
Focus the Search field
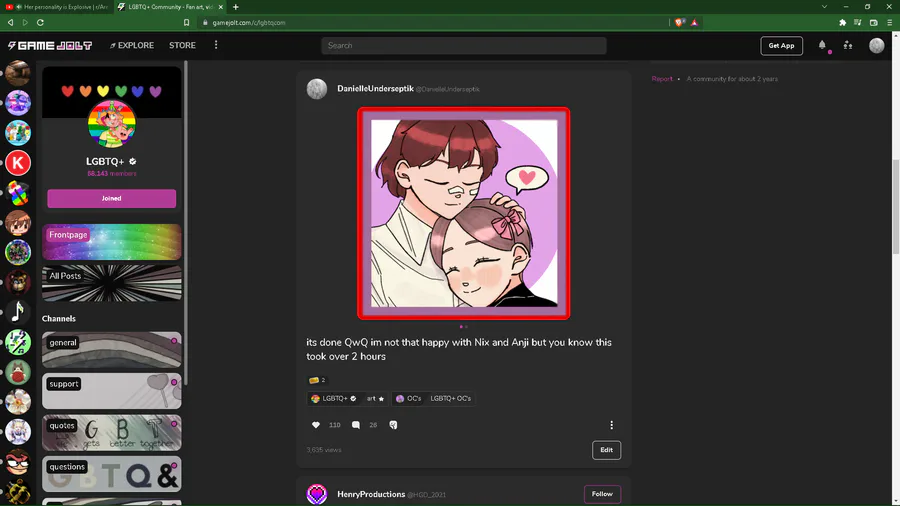click(463, 45)
